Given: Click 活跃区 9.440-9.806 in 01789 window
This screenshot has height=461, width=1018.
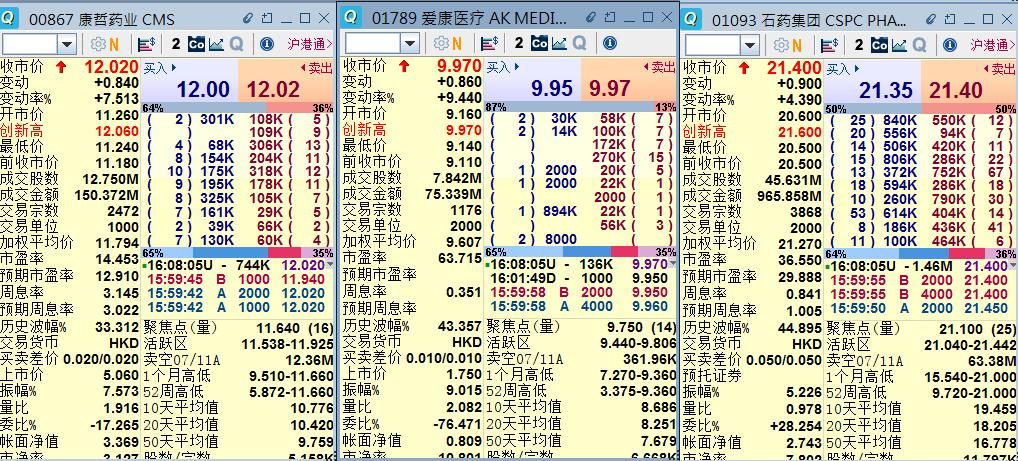Looking at the screenshot, I should pyautogui.click(x=580, y=343).
